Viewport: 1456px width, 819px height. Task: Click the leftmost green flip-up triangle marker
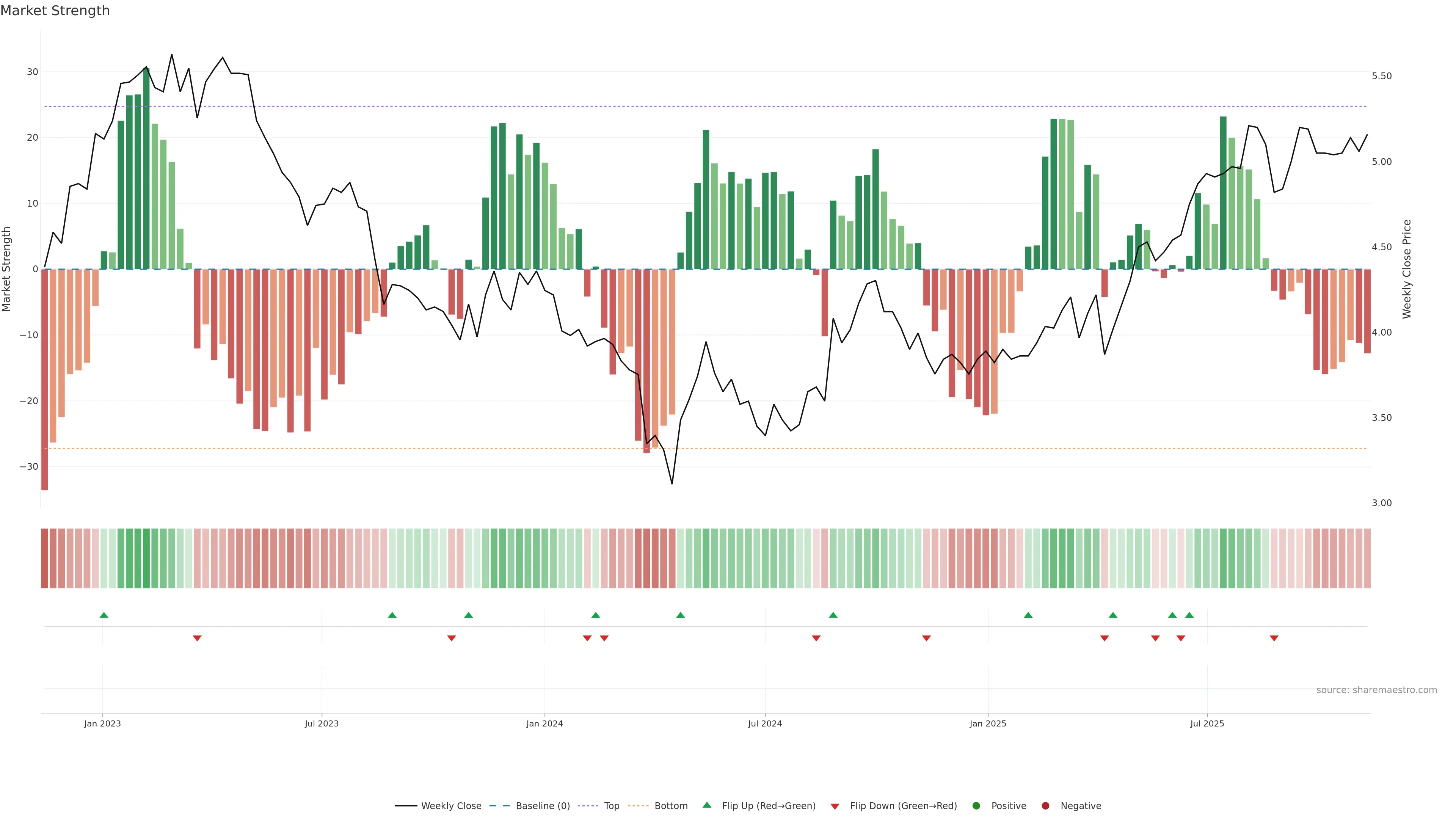click(104, 615)
